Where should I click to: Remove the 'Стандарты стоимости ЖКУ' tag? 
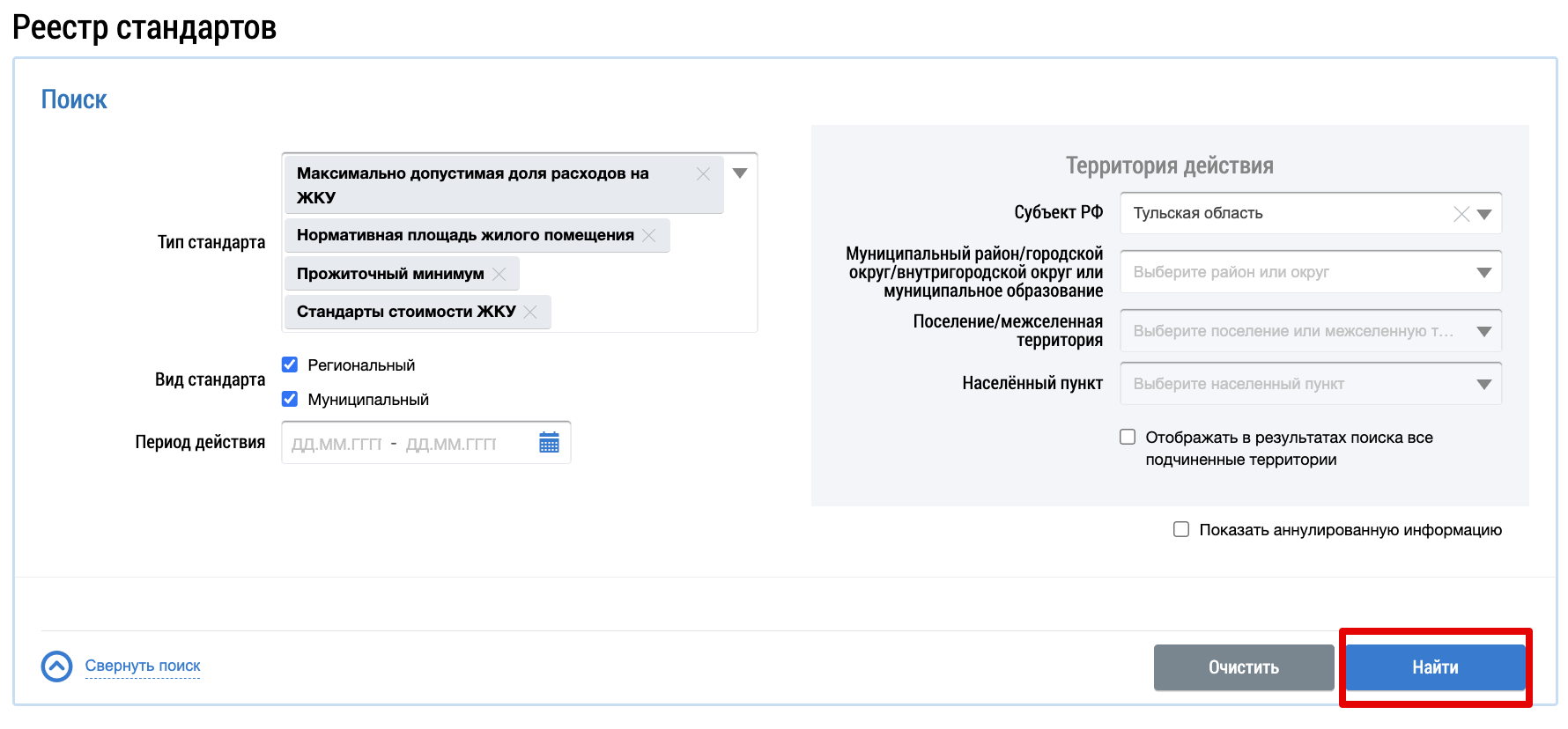(530, 312)
